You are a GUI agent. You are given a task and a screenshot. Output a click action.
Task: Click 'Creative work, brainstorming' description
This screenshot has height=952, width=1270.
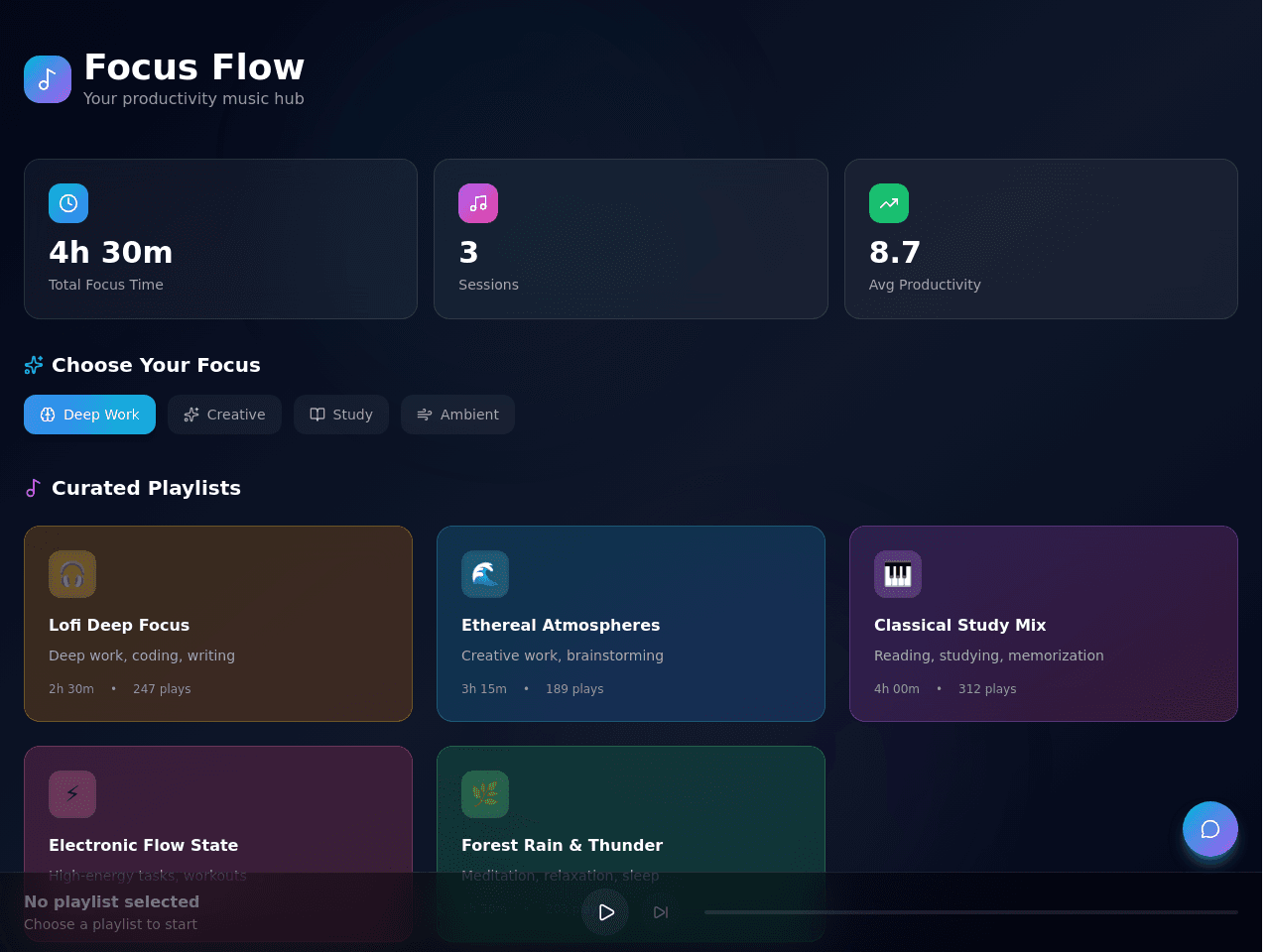pos(563,655)
